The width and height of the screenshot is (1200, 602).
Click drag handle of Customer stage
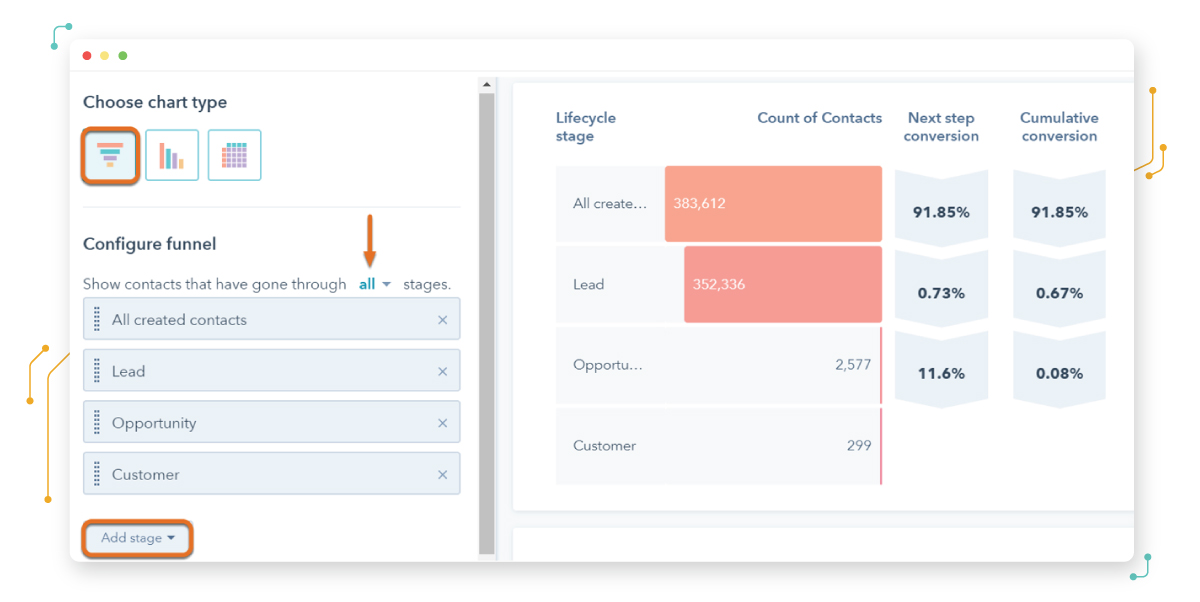click(x=97, y=474)
